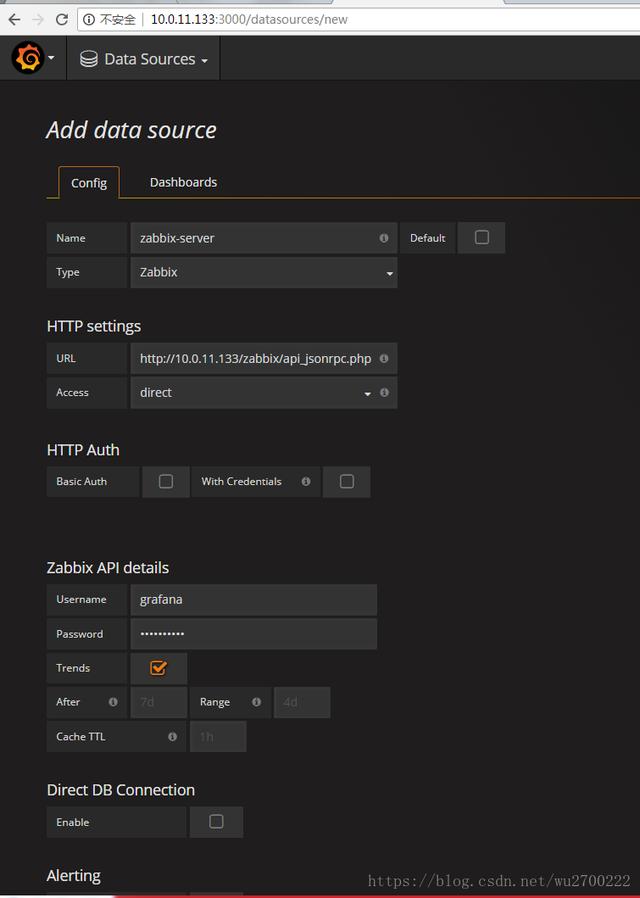Click the Username field containing grafana
Image resolution: width=640 pixels, height=898 pixels.
(254, 600)
